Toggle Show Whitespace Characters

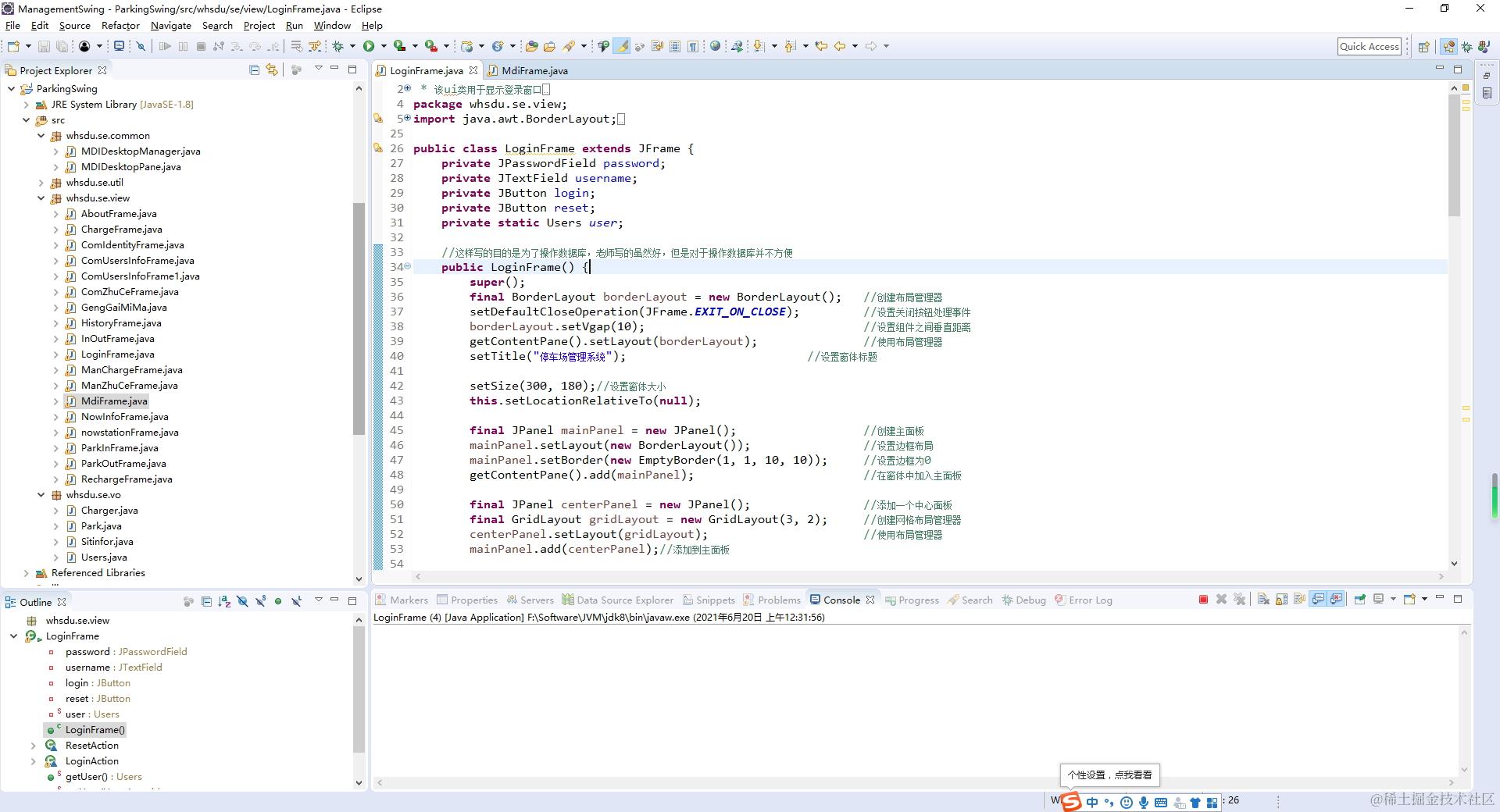point(693,46)
